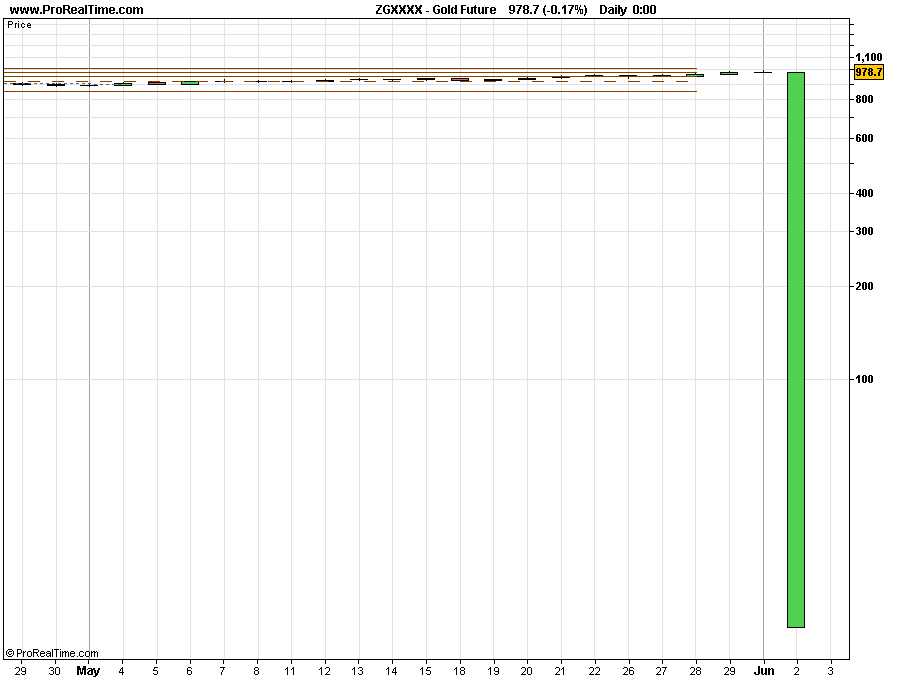This screenshot has height=700, width=900.
Task: Click the 800 price axis label
Action: 864,99
